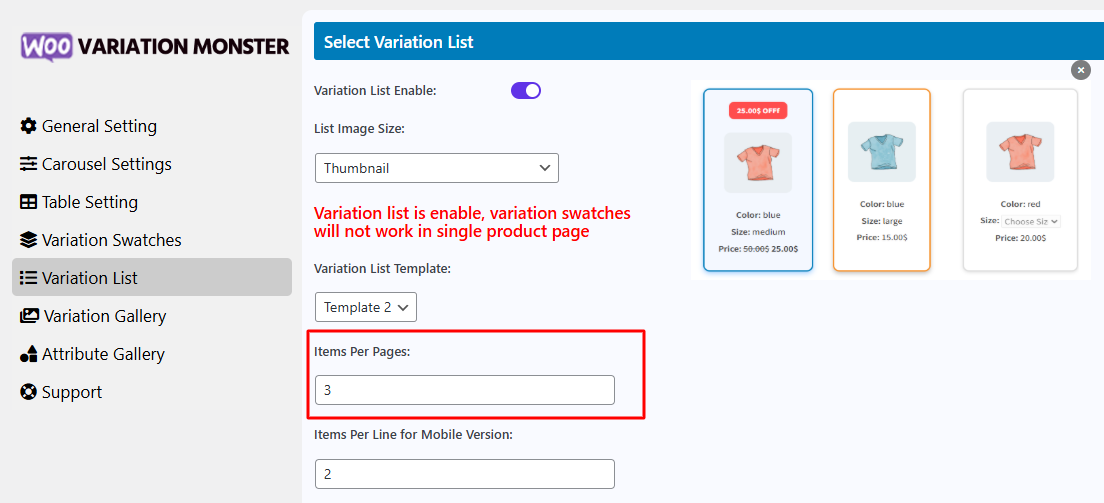
Task: Select the blue t-shirt variation thumbnail
Action: 881,152
